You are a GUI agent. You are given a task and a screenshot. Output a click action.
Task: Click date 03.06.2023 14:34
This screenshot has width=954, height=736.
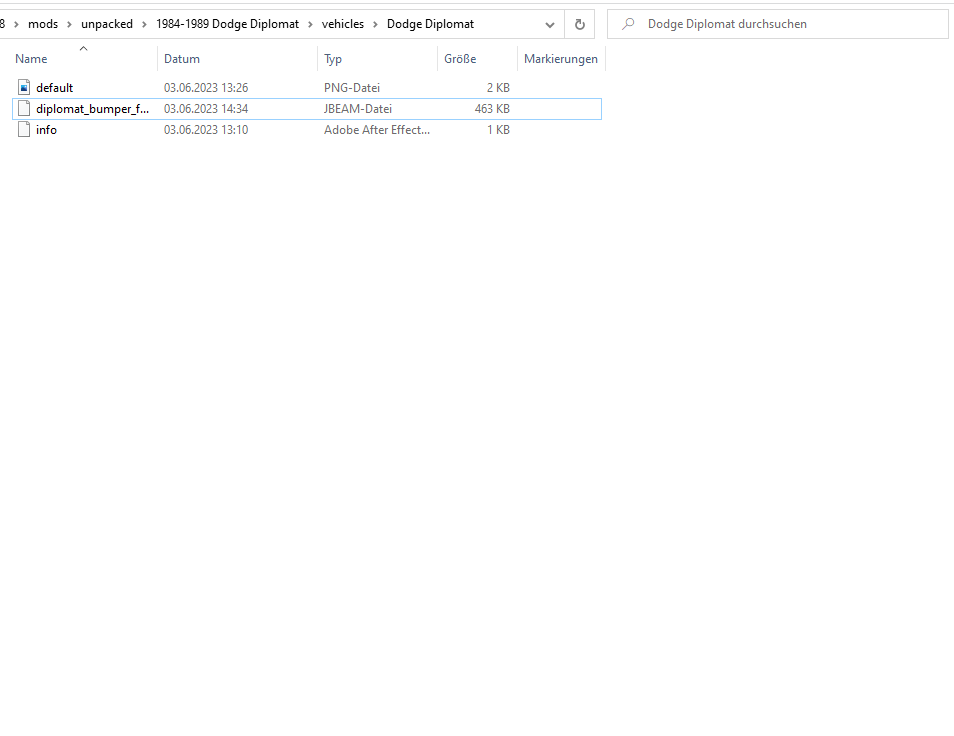coord(206,109)
